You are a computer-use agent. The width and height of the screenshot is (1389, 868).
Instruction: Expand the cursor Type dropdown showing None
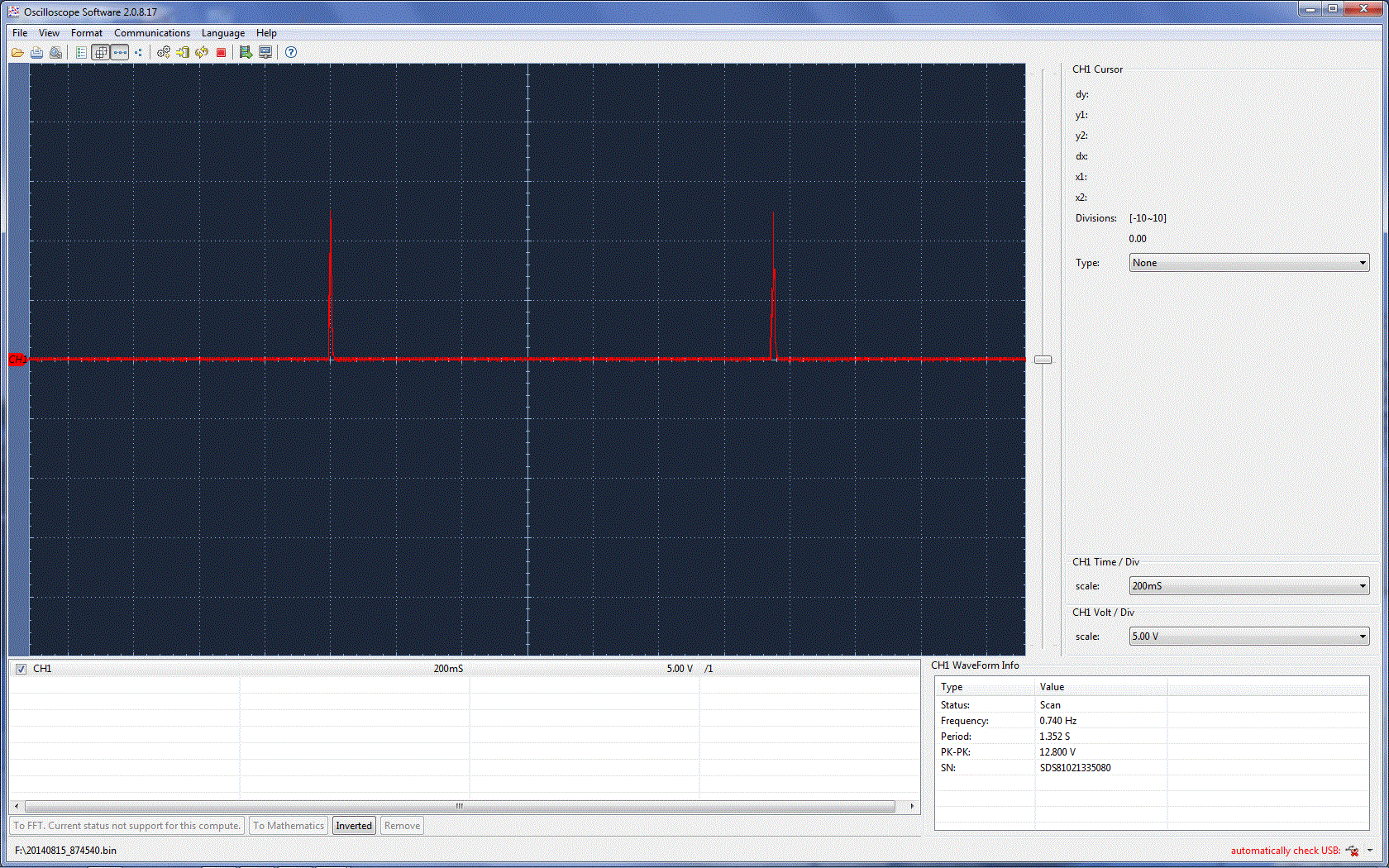[x=1249, y=263]
